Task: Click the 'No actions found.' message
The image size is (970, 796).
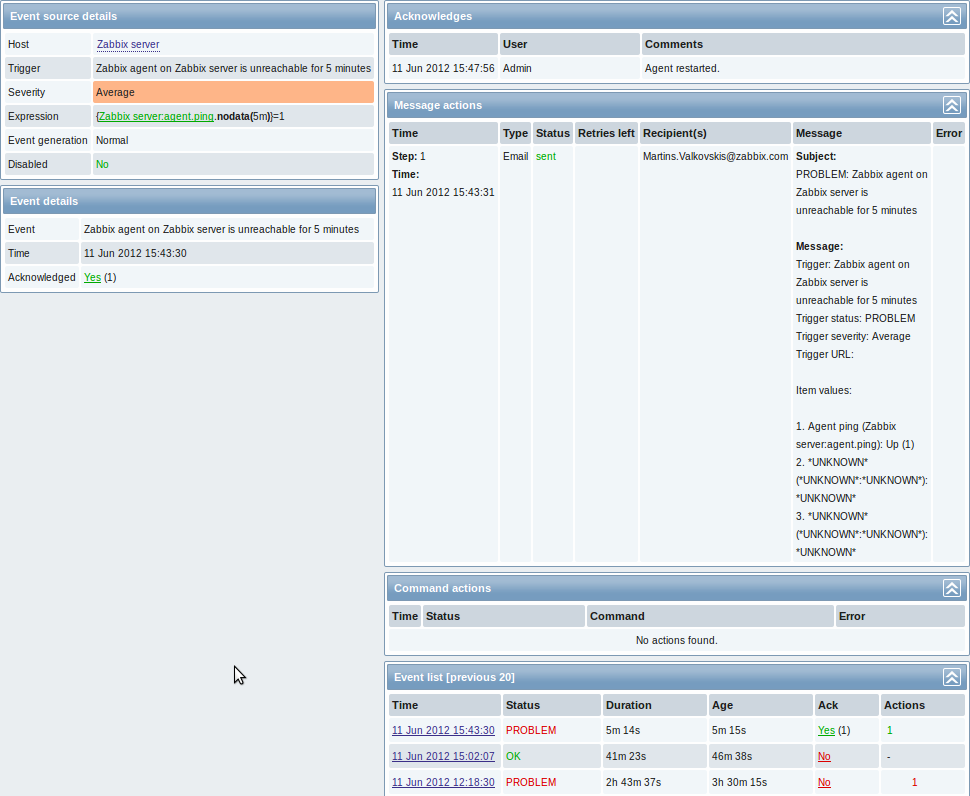Action: (x=677, y=640)
